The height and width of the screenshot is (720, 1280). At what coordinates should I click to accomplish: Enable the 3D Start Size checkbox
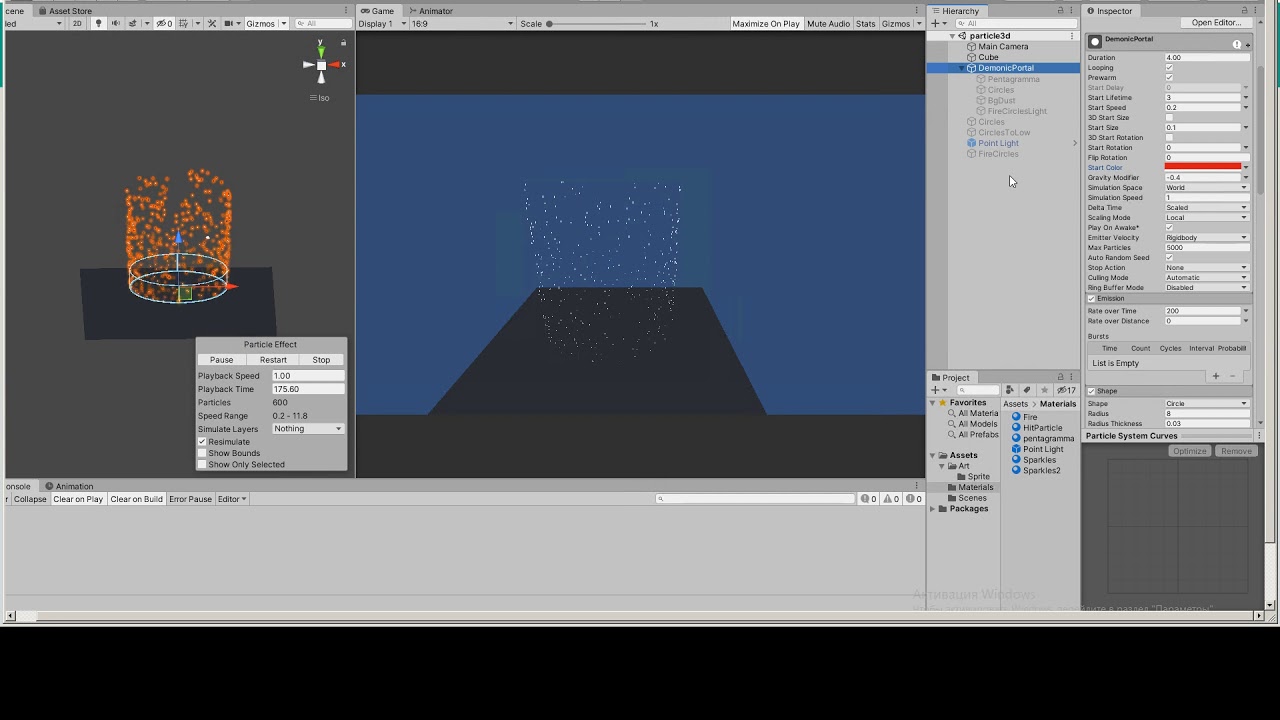tap(1169, 118)
